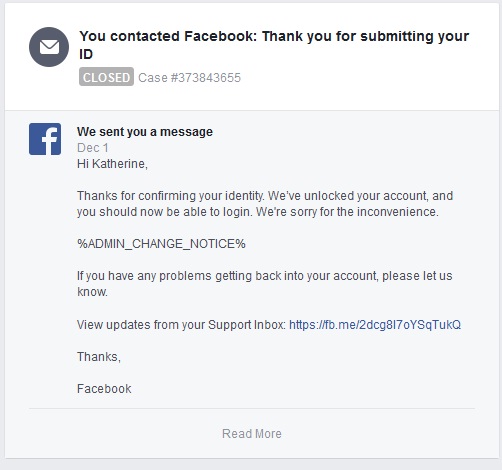Click 'ID' on the title's second line
This screenshot has width=502, height=470.
(86, 54)
